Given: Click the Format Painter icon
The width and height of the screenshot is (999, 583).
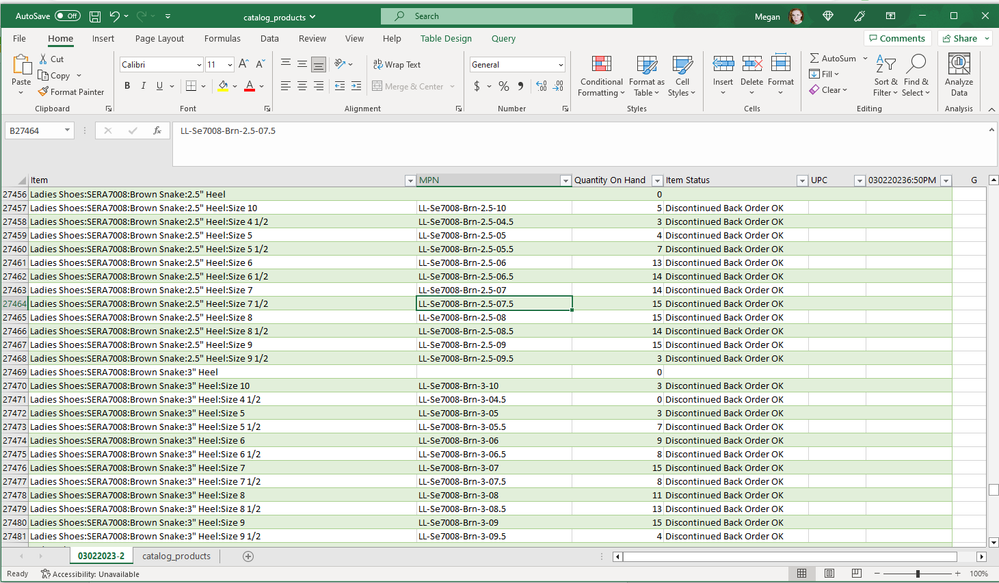Looking at the screenshot, I should [x=44, y=92].
